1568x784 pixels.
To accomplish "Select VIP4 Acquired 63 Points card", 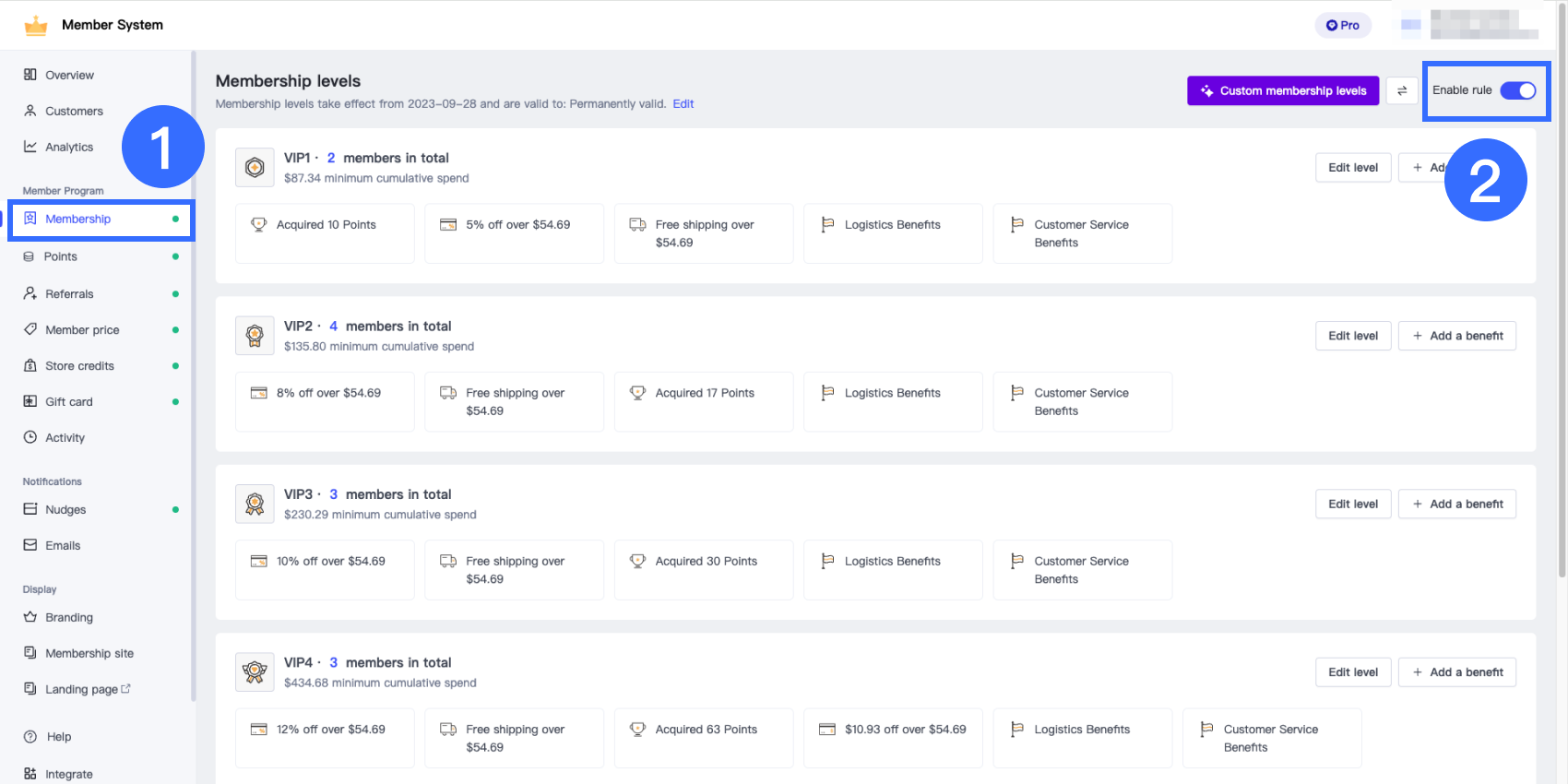I will (704, 738).
